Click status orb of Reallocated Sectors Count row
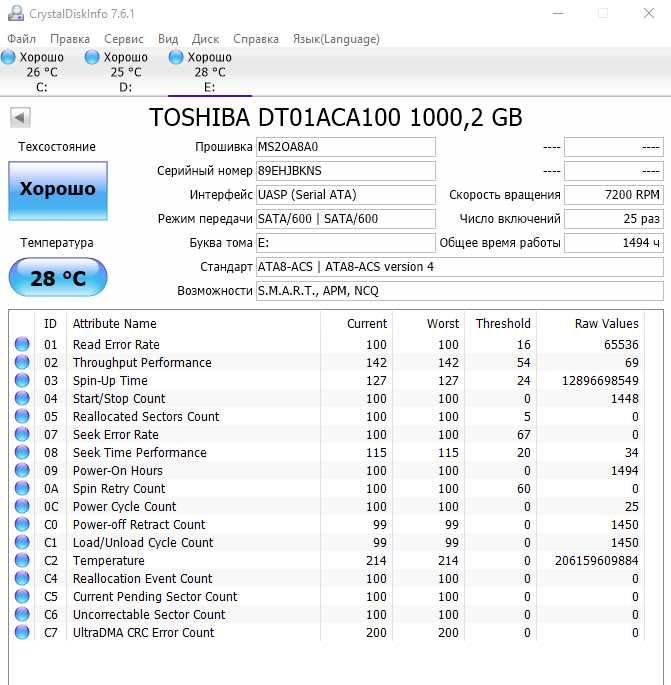 [x=22, y=416]
